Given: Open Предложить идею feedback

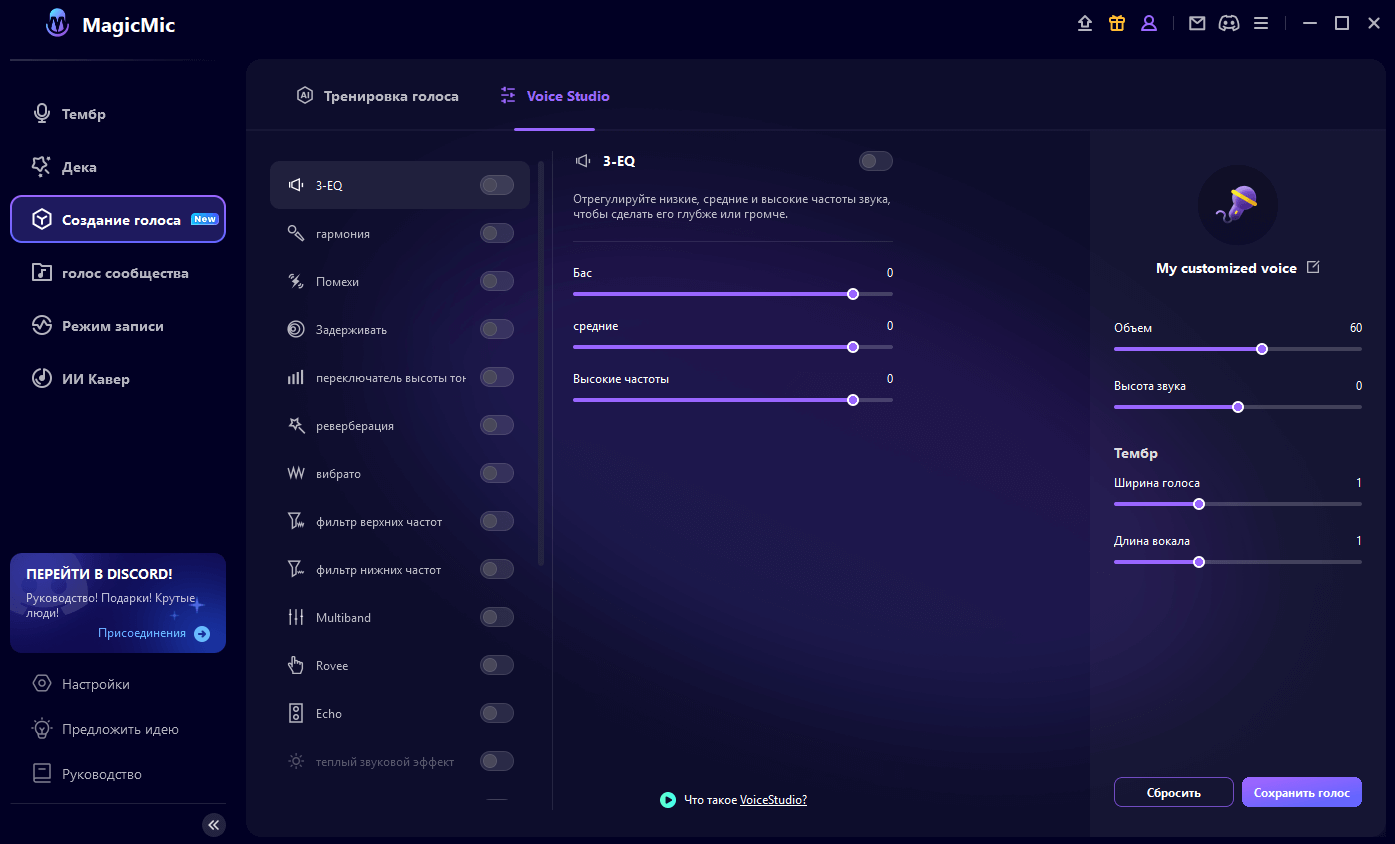Looking at the screenshot, I should pyautogui.click(x=106, y=729).
